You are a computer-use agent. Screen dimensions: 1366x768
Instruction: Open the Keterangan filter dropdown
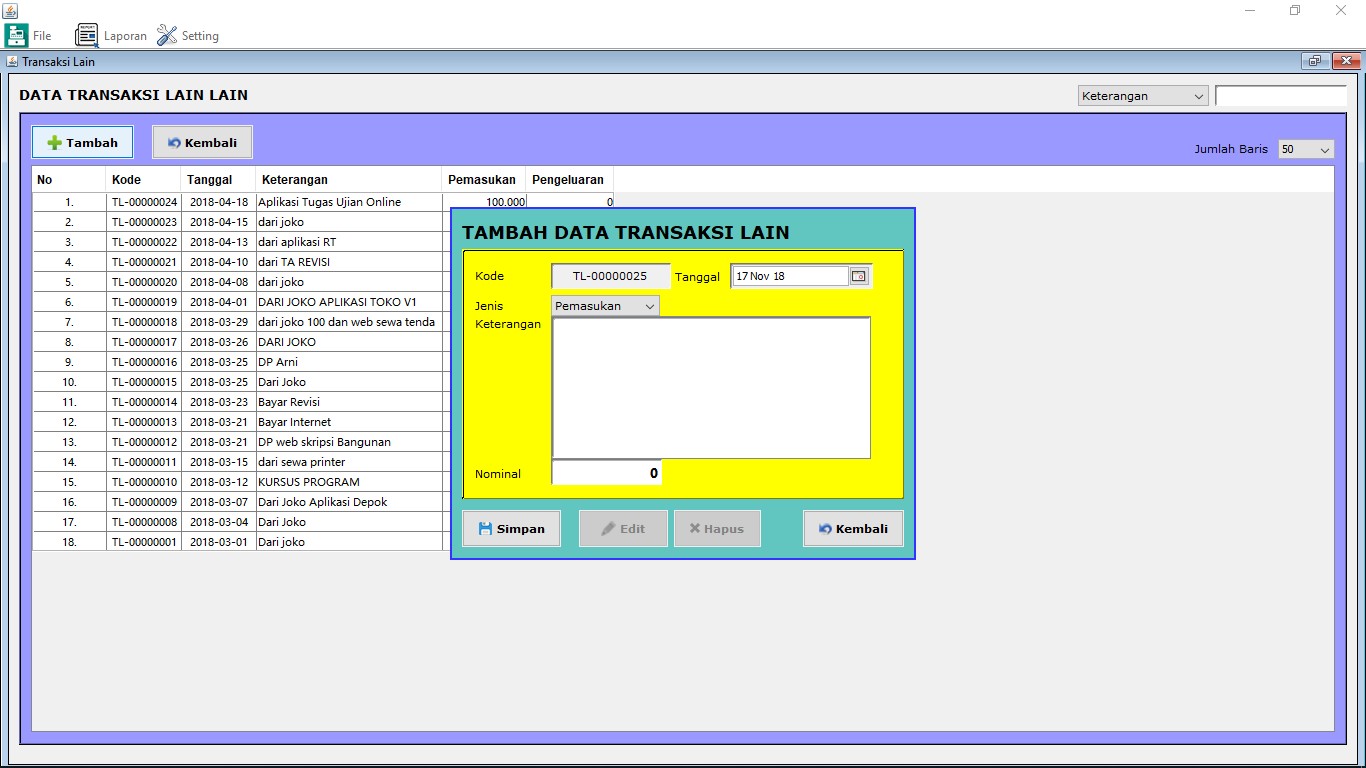coord(1142,95)
